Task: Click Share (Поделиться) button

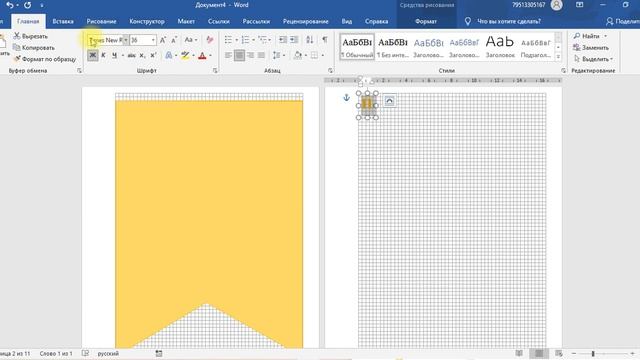Action: (x=622, y=21)
